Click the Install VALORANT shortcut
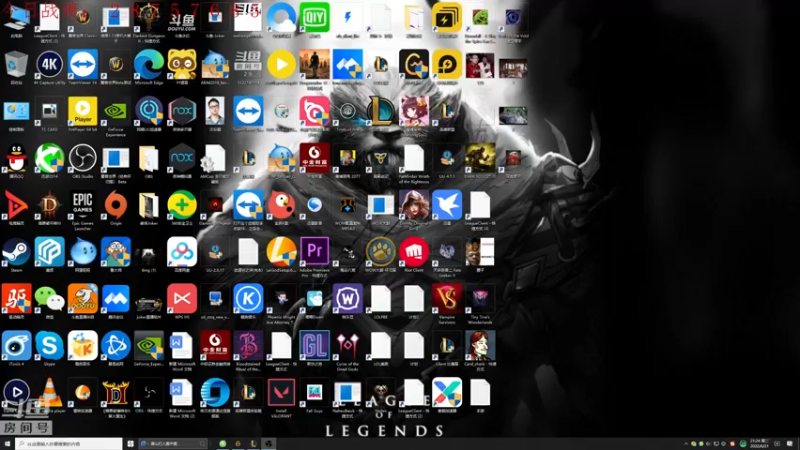Viewport: 800px width, 450px height. [x=281, y=393]
